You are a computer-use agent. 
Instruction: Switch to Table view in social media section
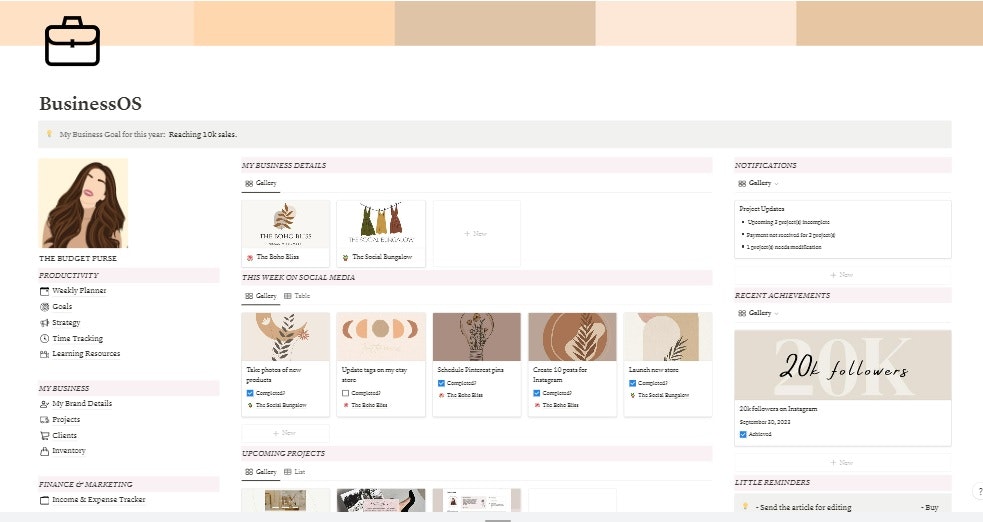pyautogui.click(x=297, y=296)
